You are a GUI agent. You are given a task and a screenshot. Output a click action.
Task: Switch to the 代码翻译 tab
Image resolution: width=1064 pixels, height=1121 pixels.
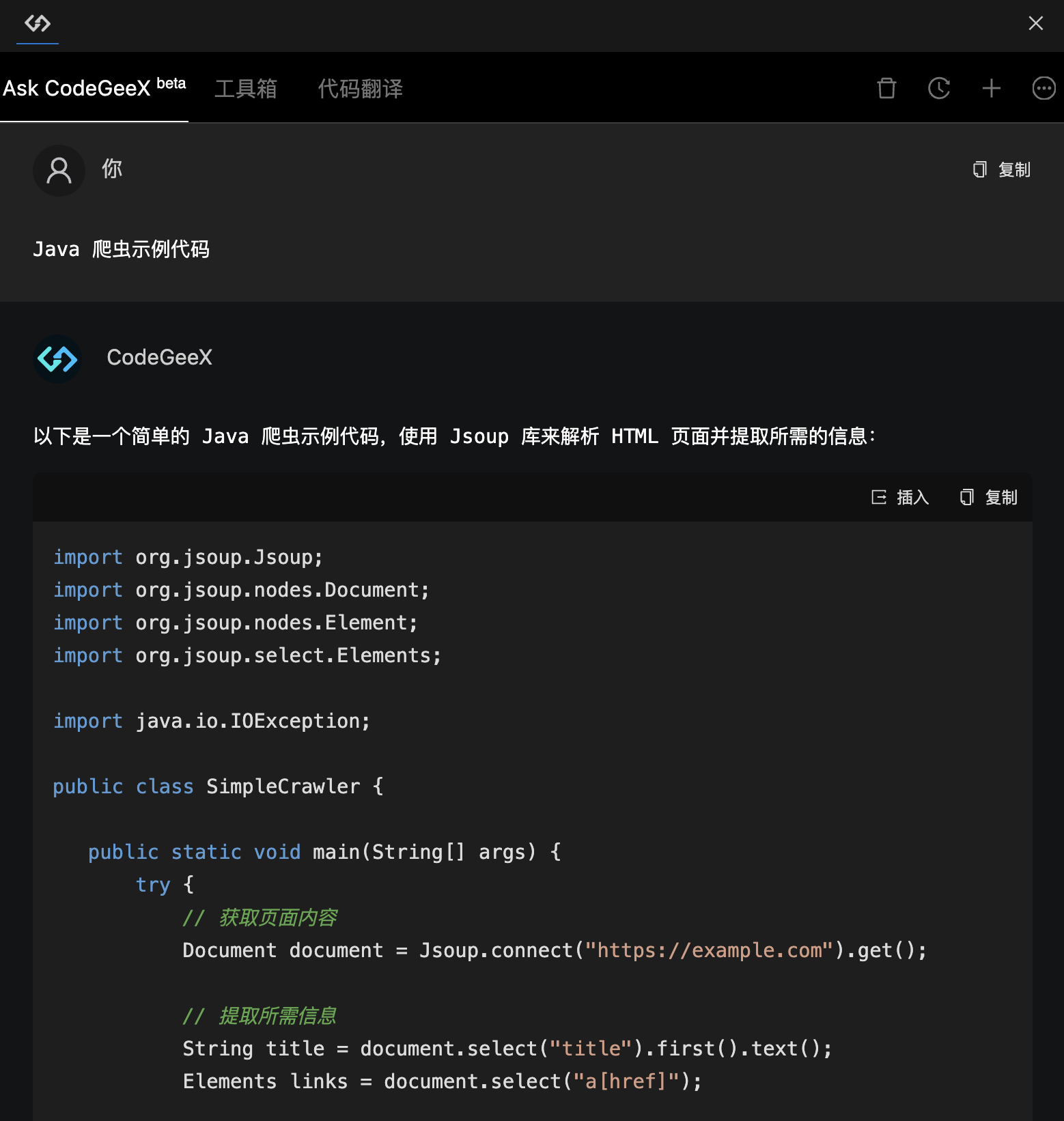(x=360, y=89)
